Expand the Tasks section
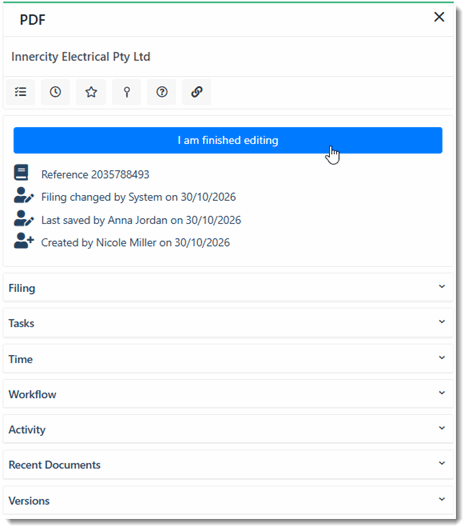 pyautogui.click(x=228, y=323)
